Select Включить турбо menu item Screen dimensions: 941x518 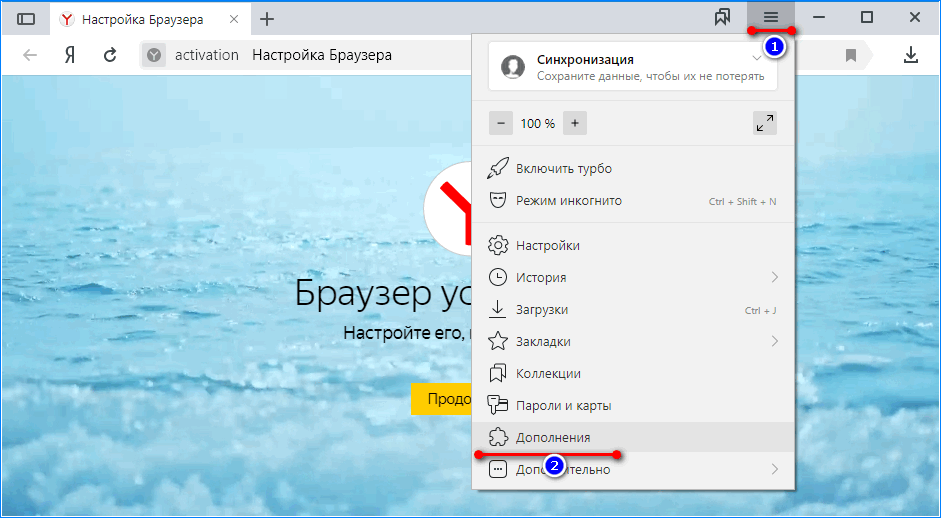[634, 169]
